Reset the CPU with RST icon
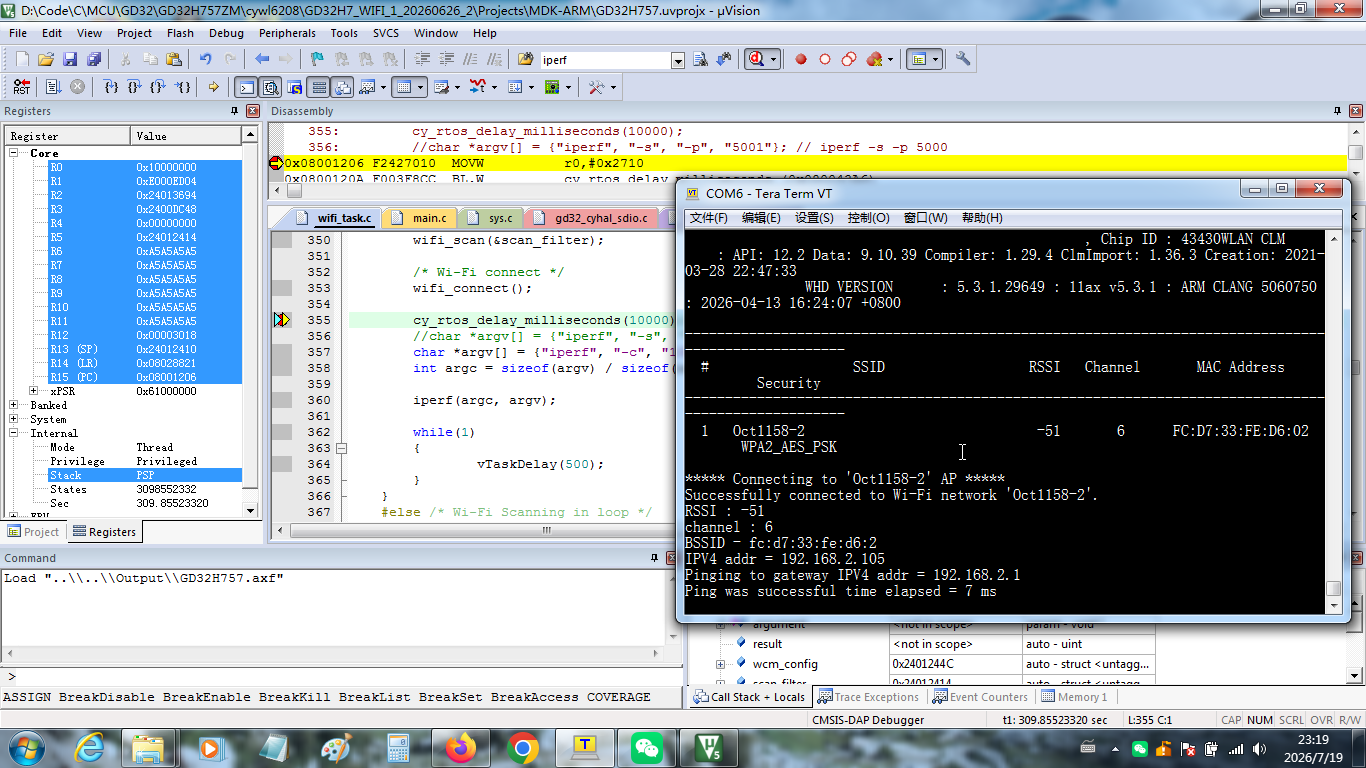Screen dimensions: 1366x768 (x=21, y=87)
